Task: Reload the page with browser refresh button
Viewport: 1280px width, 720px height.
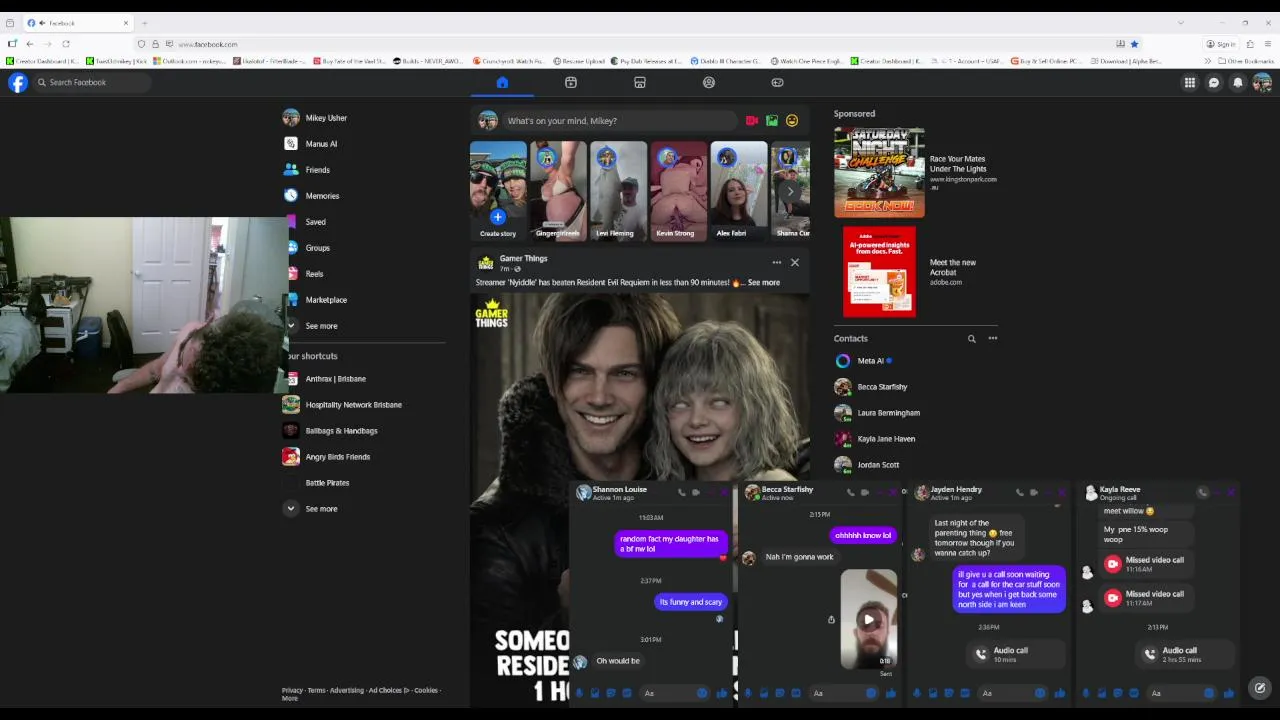Action: [x=66, y=44]
